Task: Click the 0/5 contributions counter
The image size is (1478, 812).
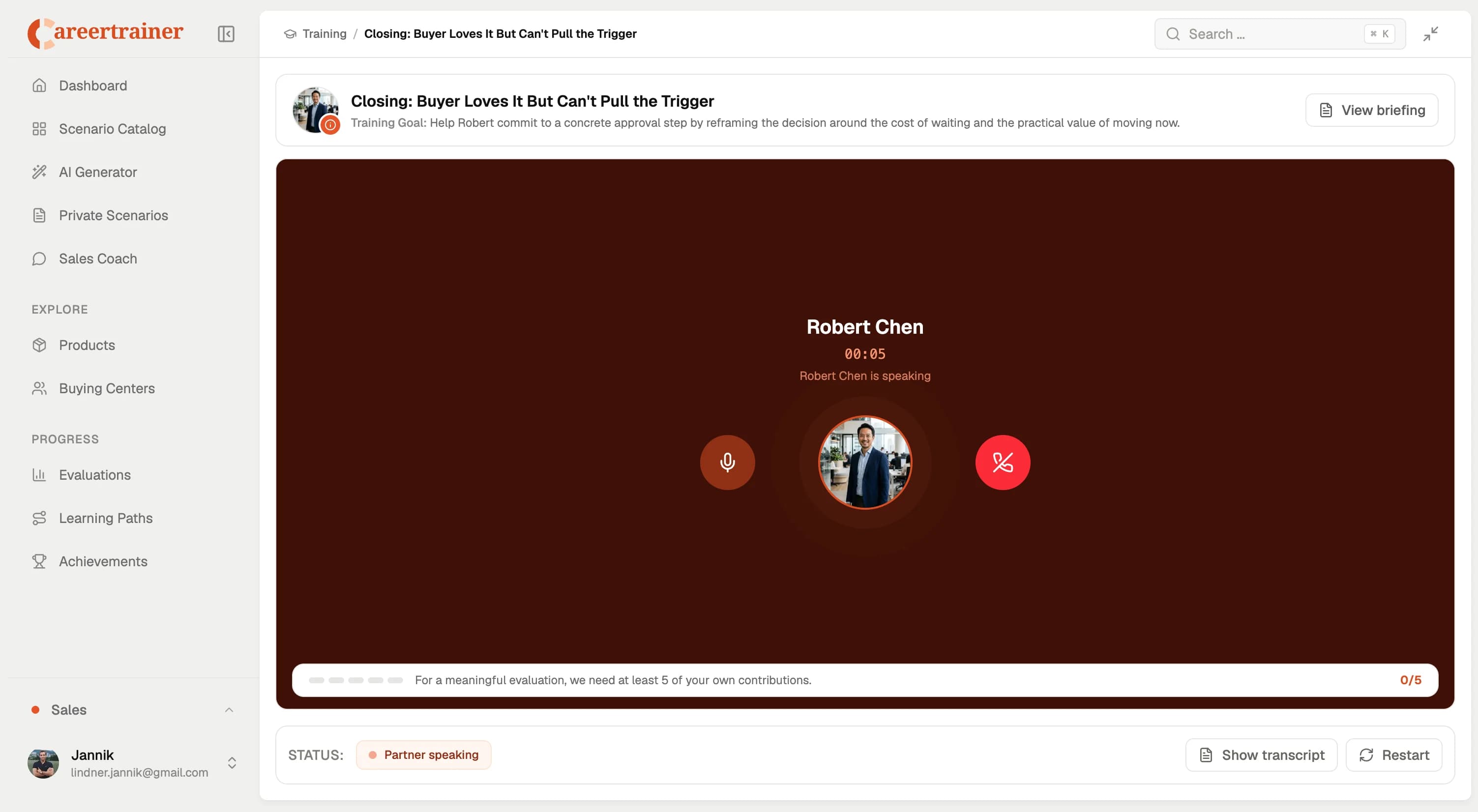Action: (x=1410, y=680)
